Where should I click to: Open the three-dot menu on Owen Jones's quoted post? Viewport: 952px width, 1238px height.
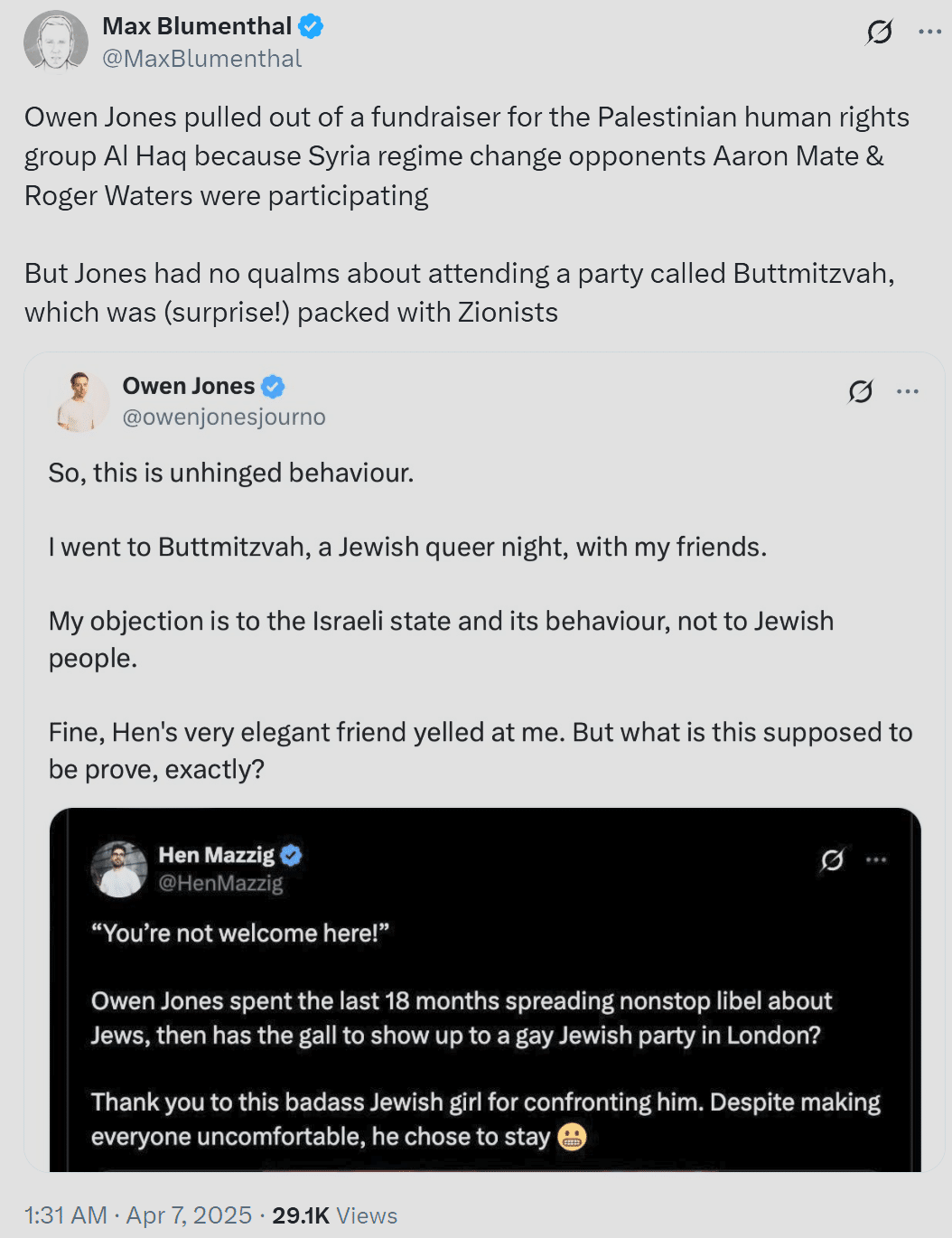pyautogui.click(x=908, y=391)
